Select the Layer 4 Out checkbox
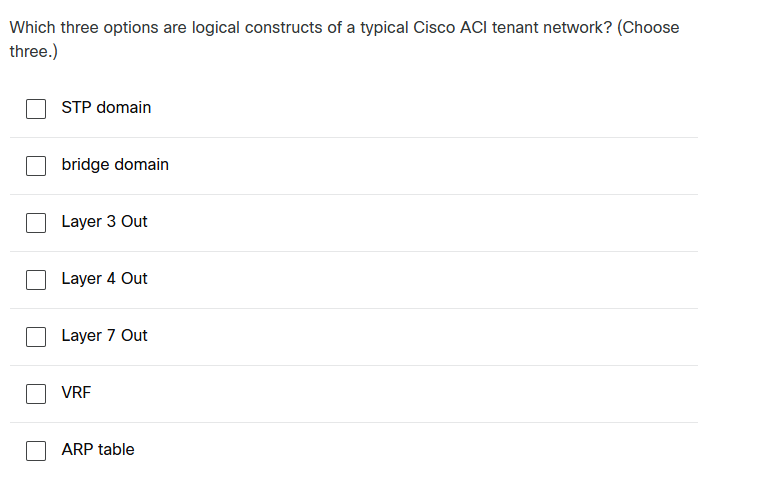This screenshot has width=763, height=491. (36, 279)
